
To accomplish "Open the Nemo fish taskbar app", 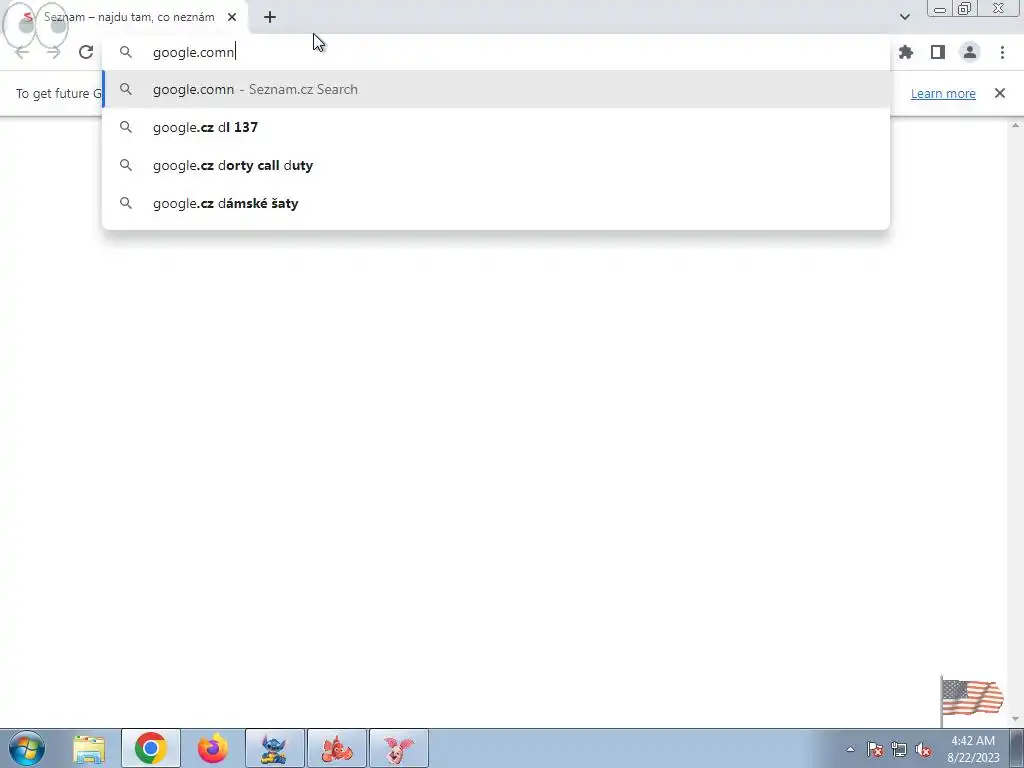I will [337, 748].
